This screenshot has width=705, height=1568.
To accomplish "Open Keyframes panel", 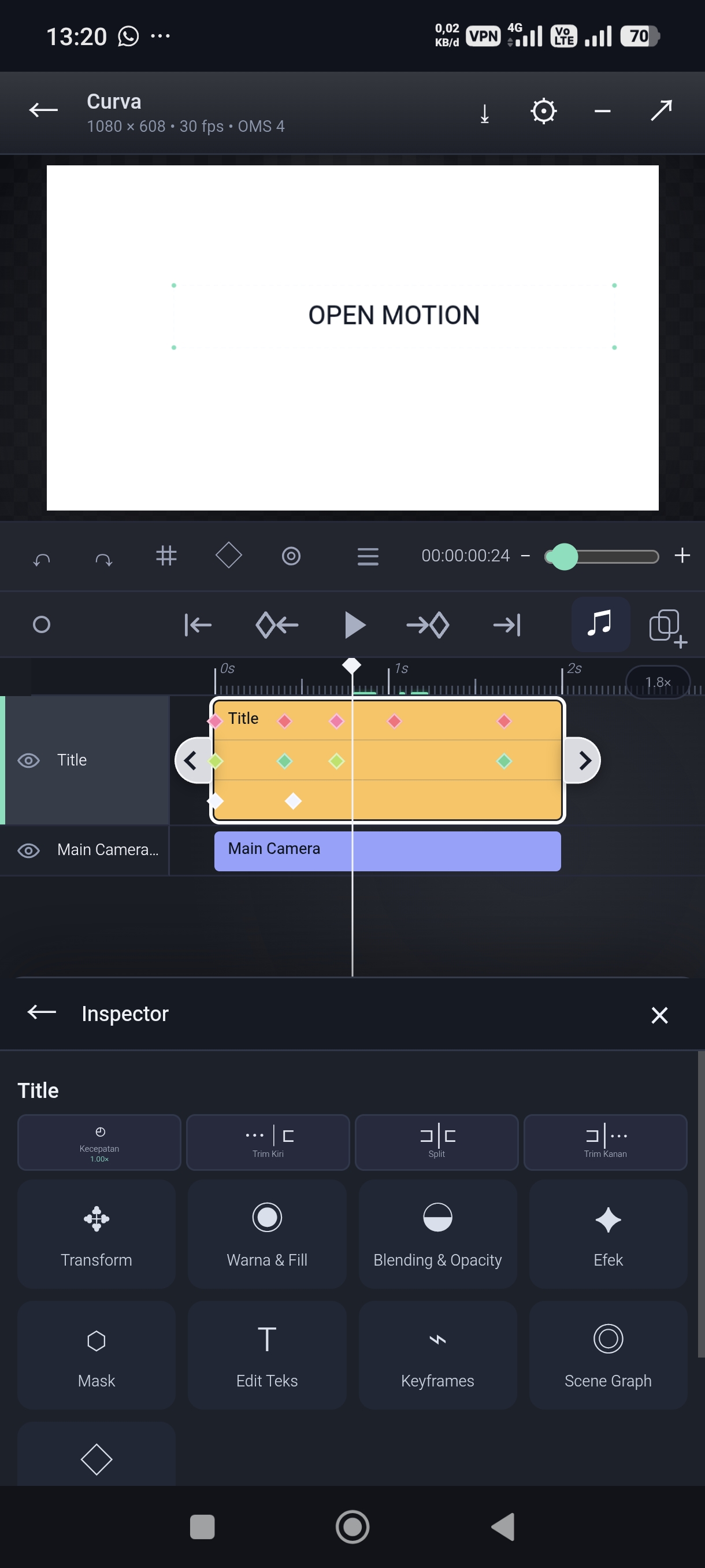I will click(437, 1355).
